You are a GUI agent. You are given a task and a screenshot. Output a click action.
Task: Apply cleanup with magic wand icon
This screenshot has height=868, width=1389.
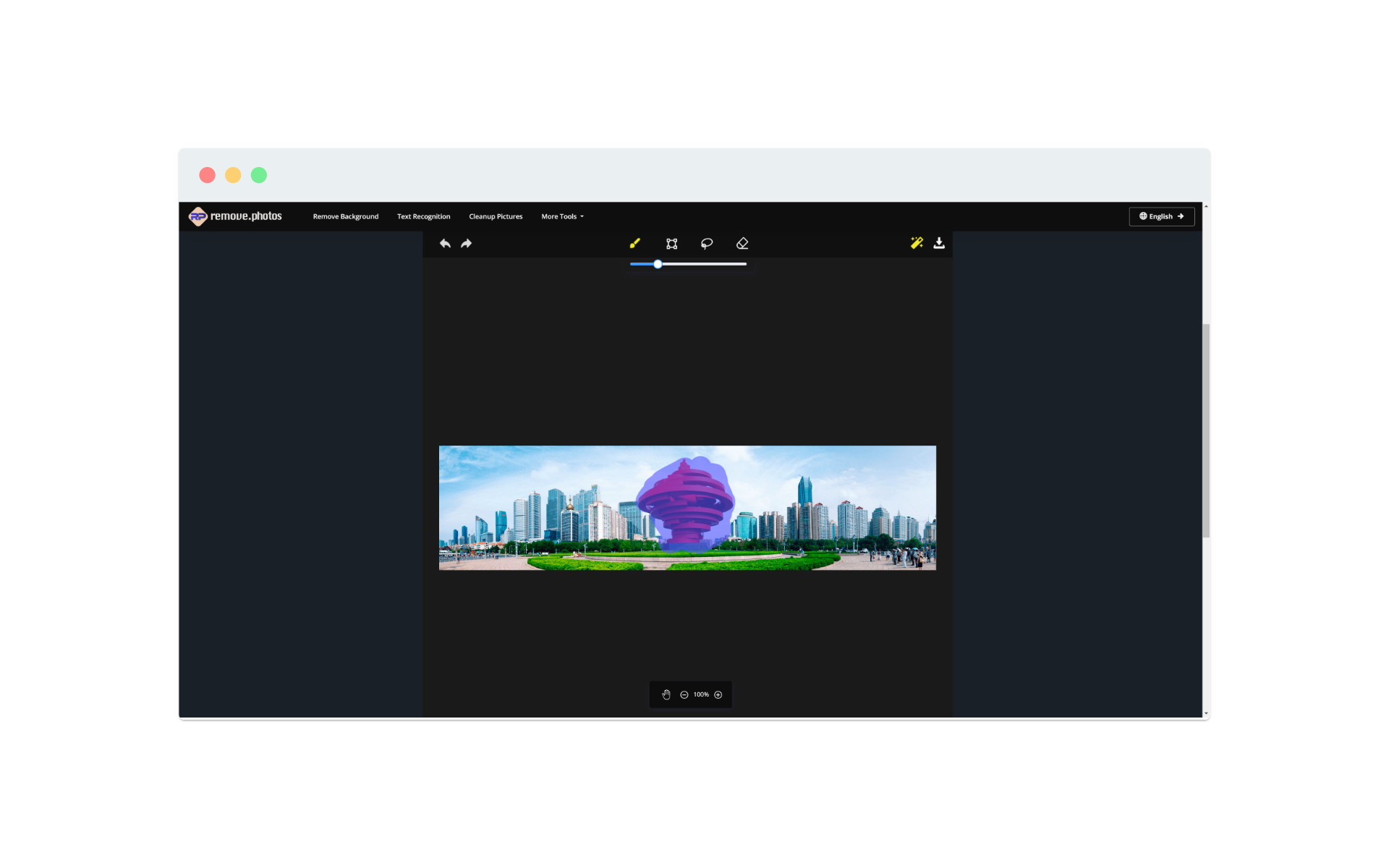coord(917,243)
